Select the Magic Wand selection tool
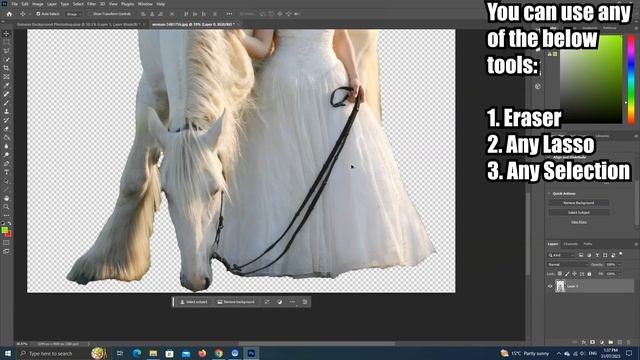The image size is (640, 360). click(x=6, y=60)
